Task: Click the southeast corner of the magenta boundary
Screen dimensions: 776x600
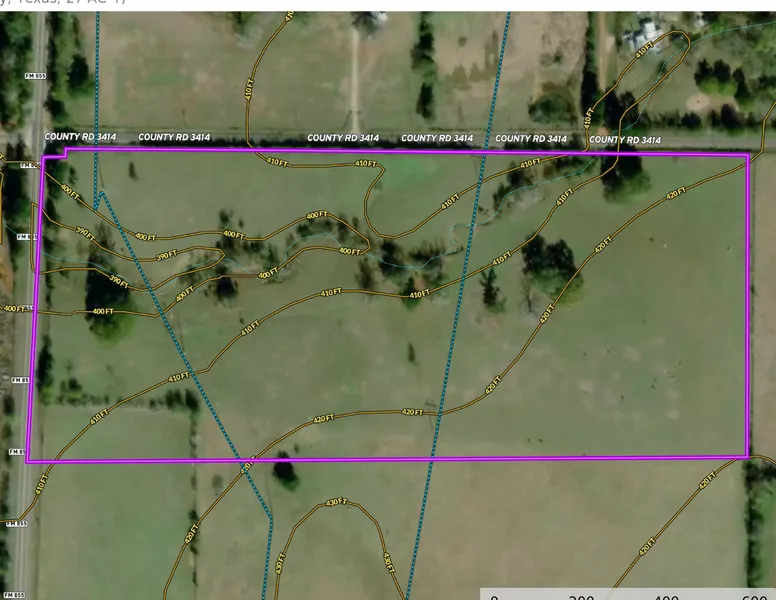Action: tap(747, 457)
